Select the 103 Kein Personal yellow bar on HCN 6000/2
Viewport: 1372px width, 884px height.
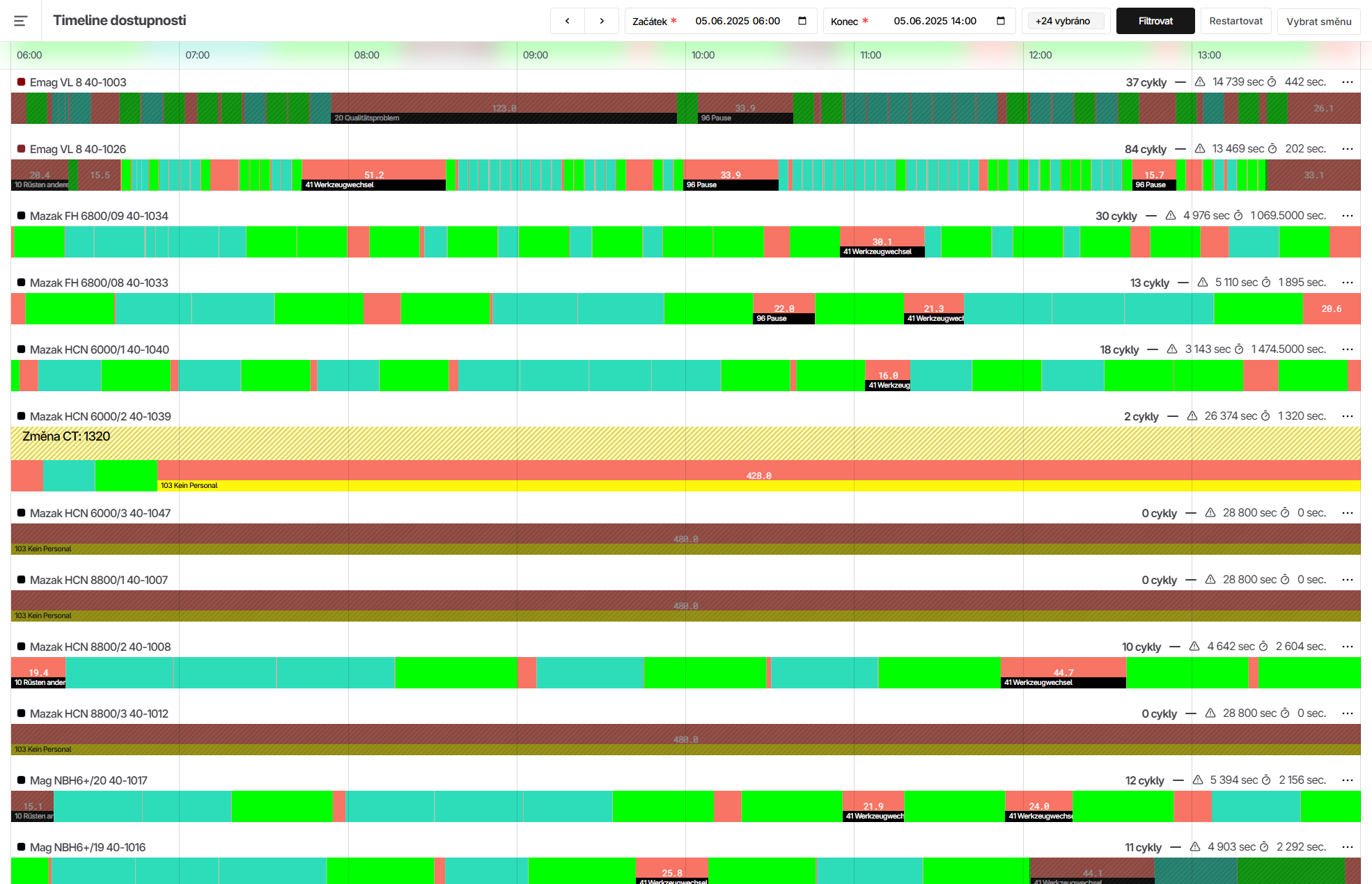pos(758,485)
